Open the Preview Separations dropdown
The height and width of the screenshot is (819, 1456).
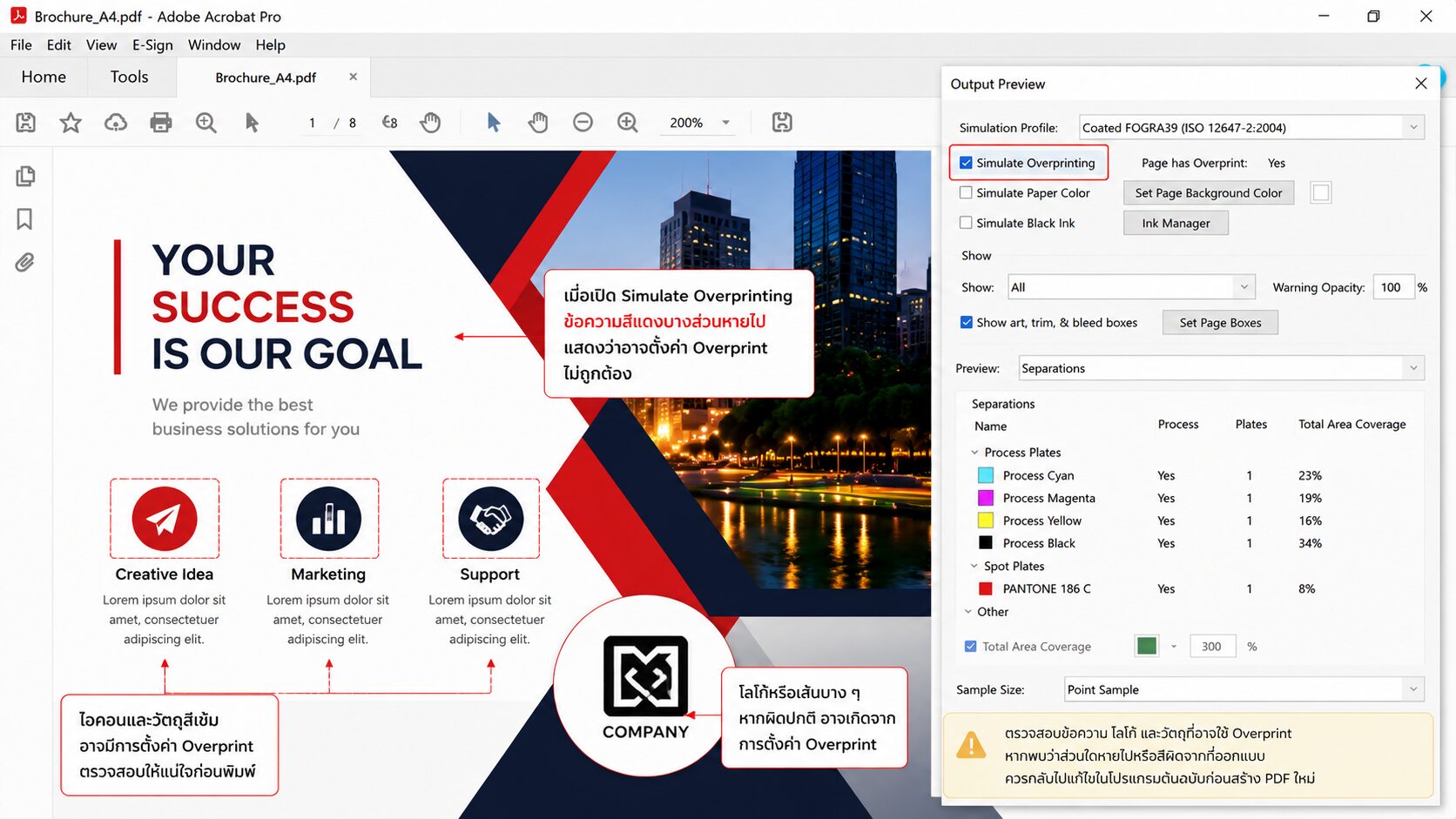click(x=1222, y=368)
